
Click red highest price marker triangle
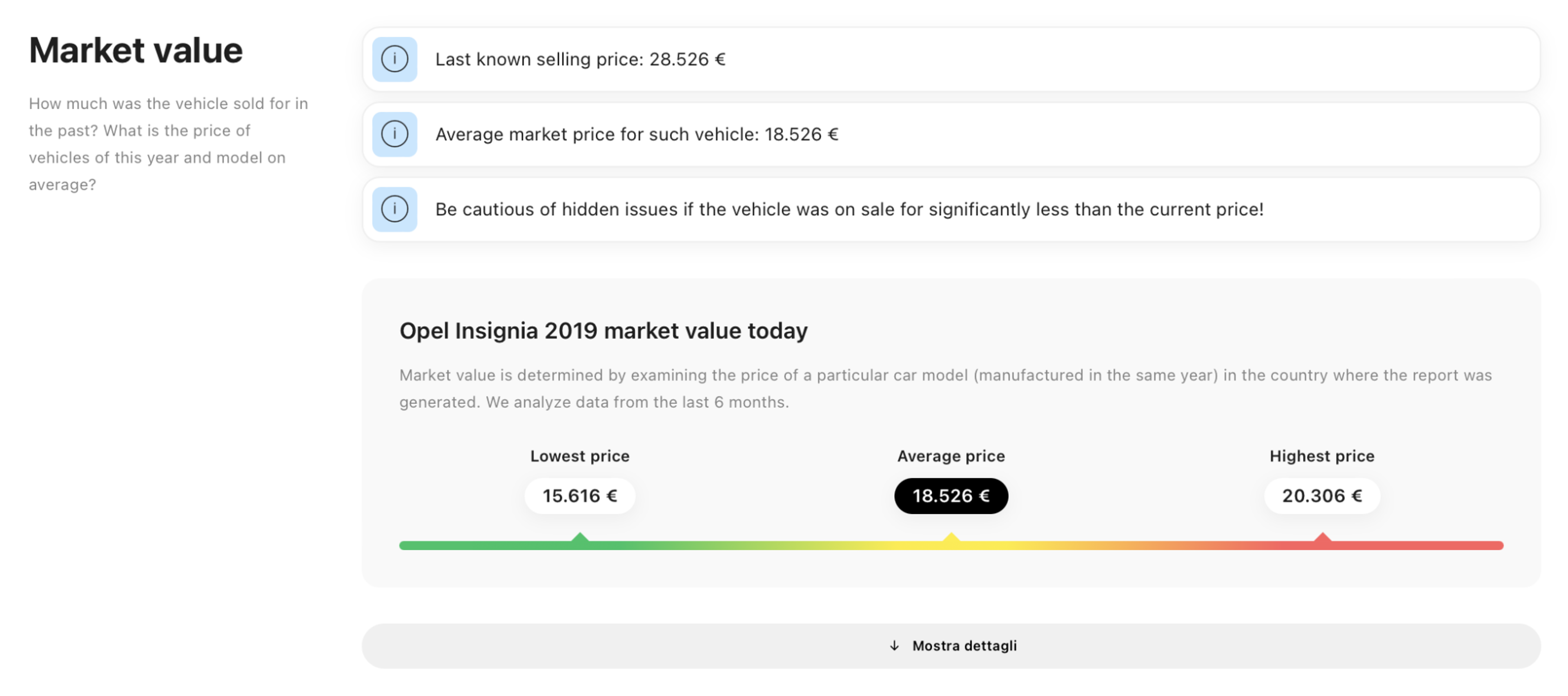(1322, 538)
